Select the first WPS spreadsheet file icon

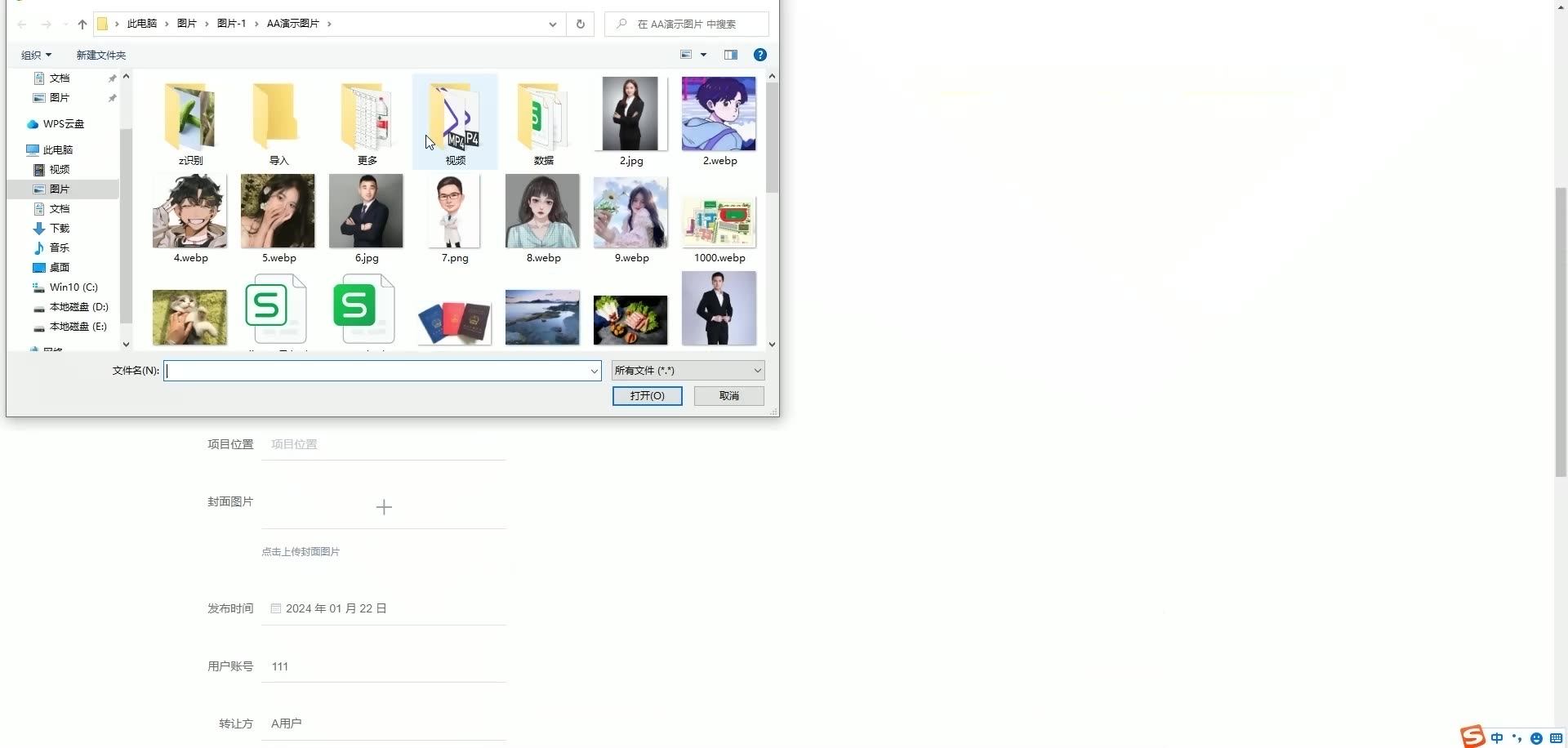[277, 309]
